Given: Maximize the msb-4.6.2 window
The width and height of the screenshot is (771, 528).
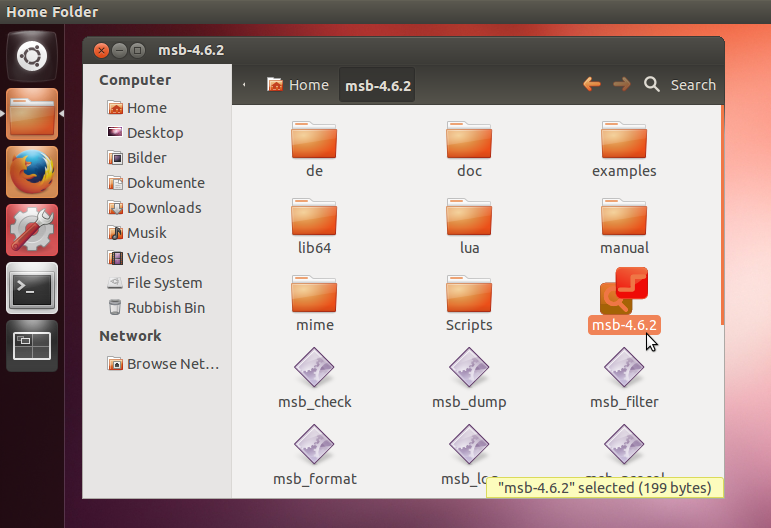Looking at the screenshot, I should tap(138, 50).
